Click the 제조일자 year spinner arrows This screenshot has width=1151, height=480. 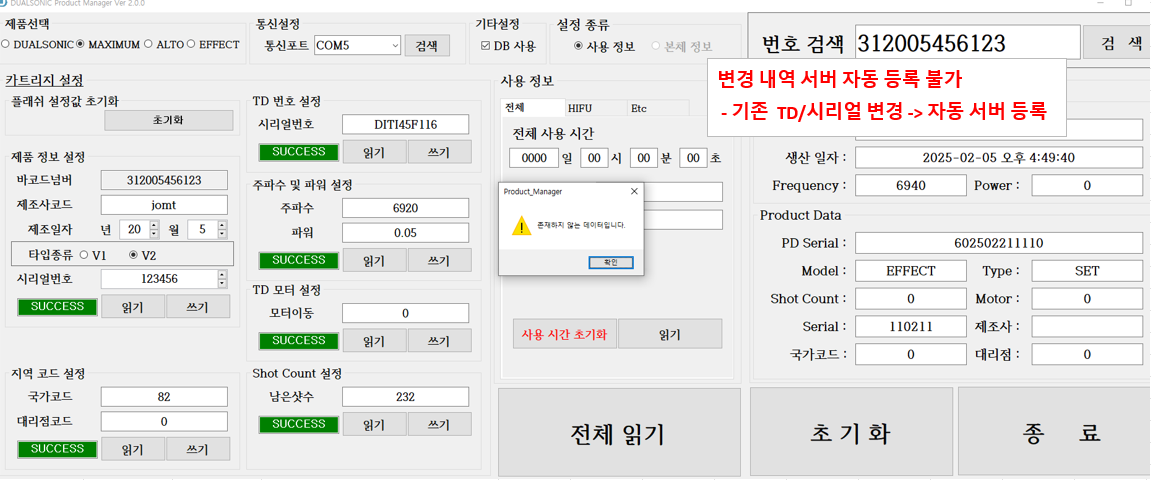154,230
